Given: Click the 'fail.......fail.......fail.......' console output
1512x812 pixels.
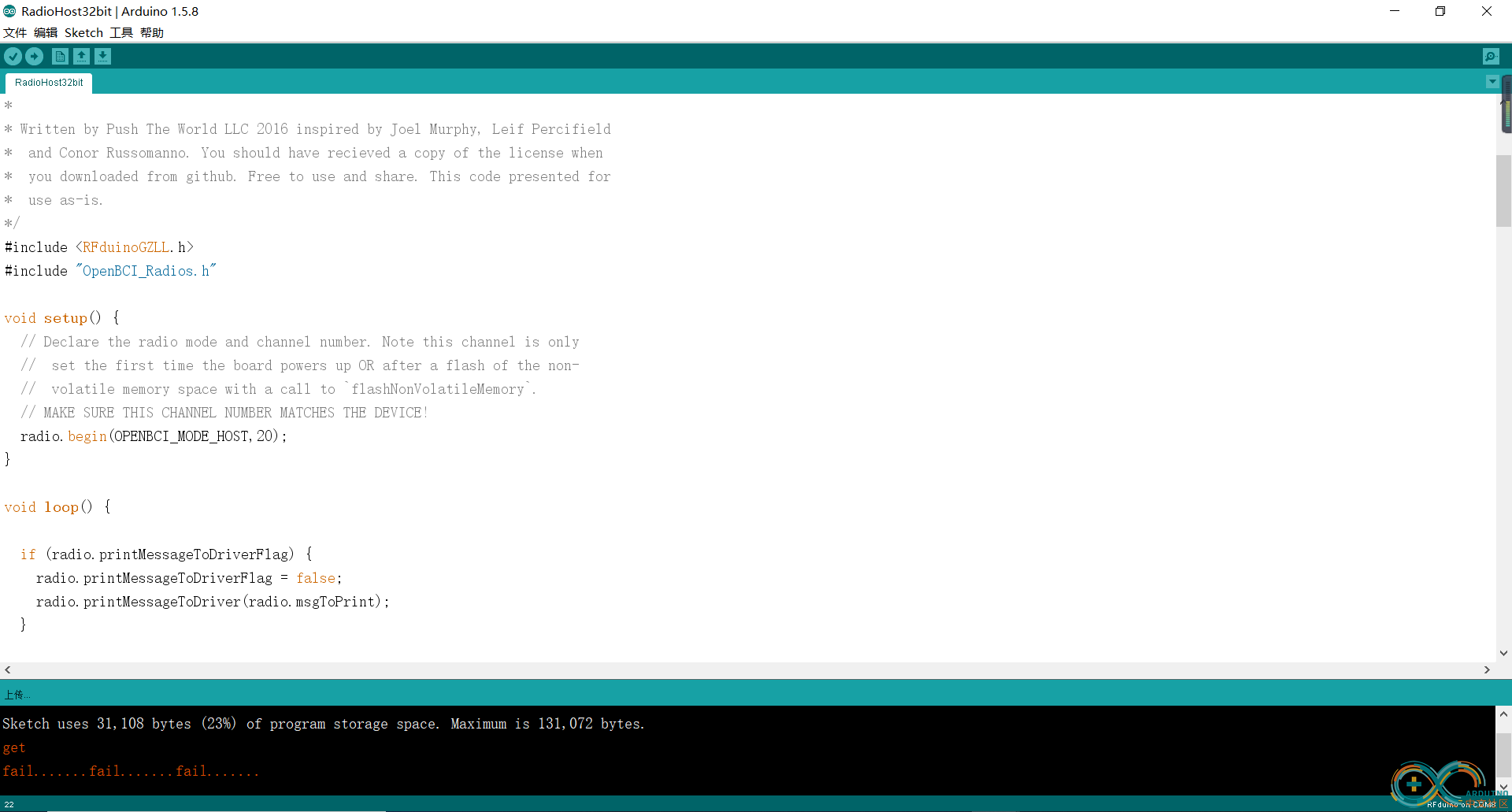Looking at the screenshot, I should pos(131,771).
